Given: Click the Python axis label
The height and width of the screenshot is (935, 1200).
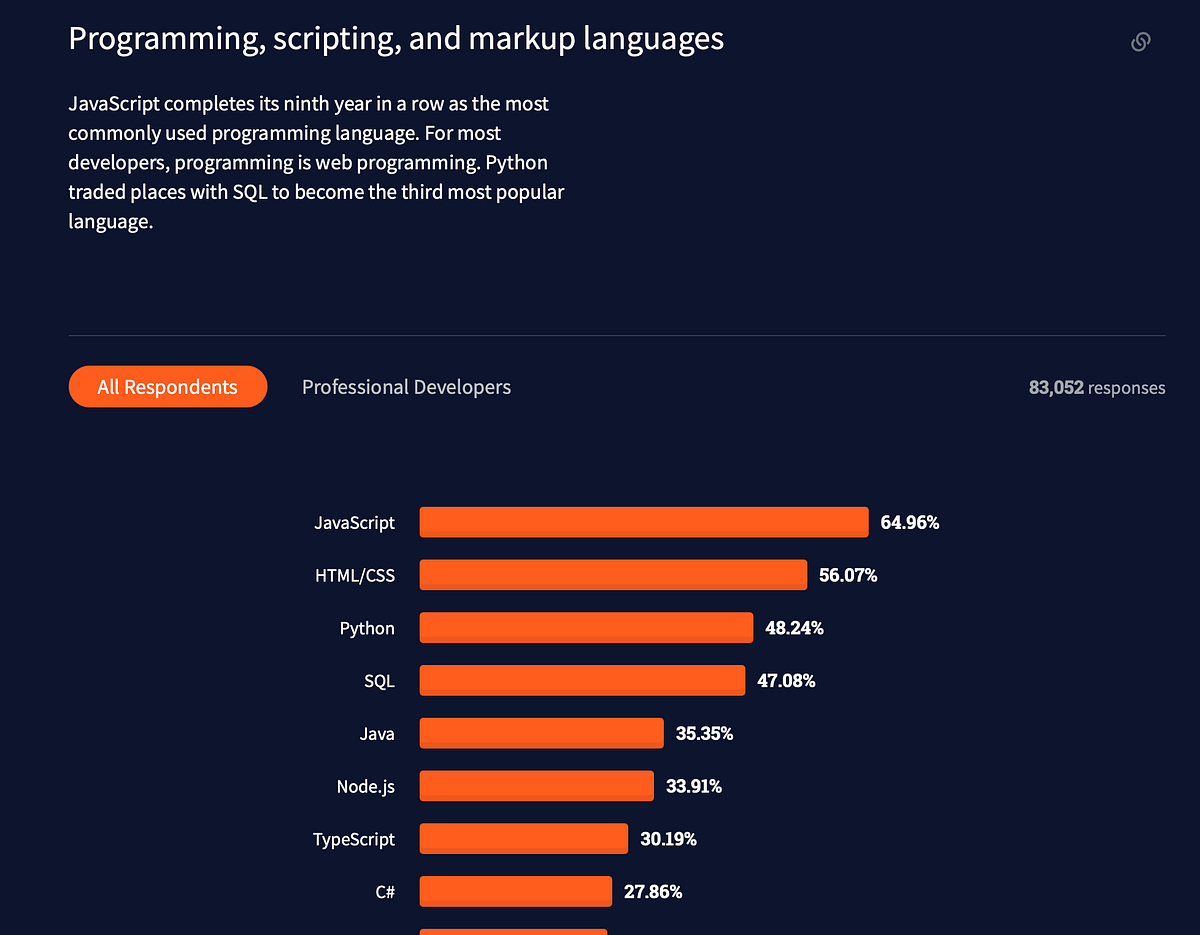Looking at the screenshot, I should click(366, 628).
